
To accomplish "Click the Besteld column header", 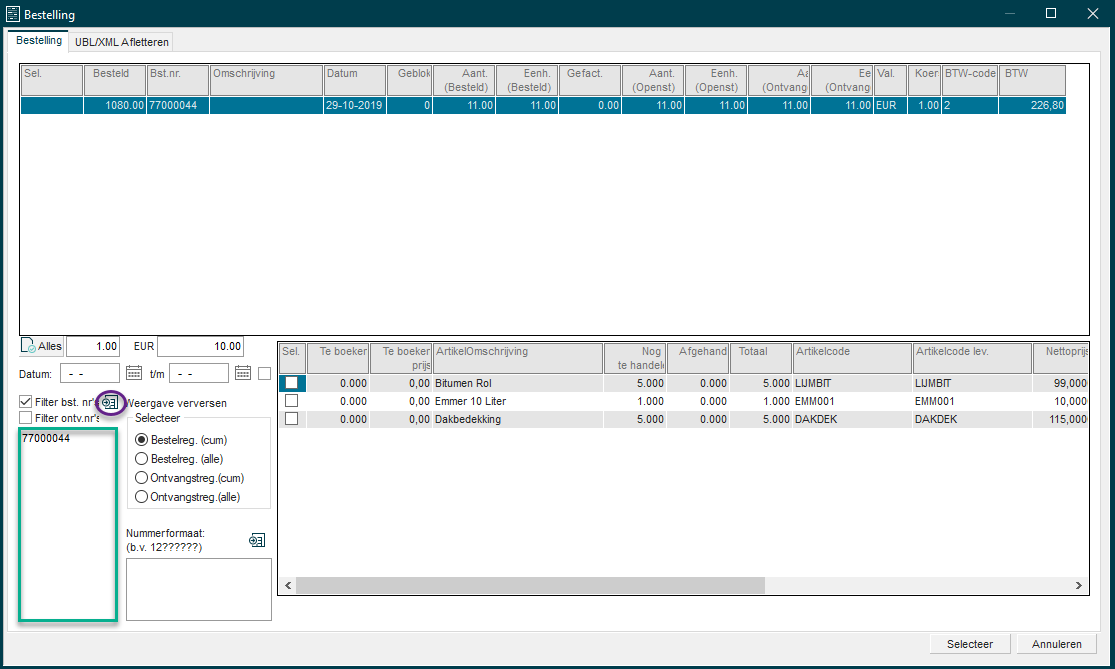I will click(114, 80).
